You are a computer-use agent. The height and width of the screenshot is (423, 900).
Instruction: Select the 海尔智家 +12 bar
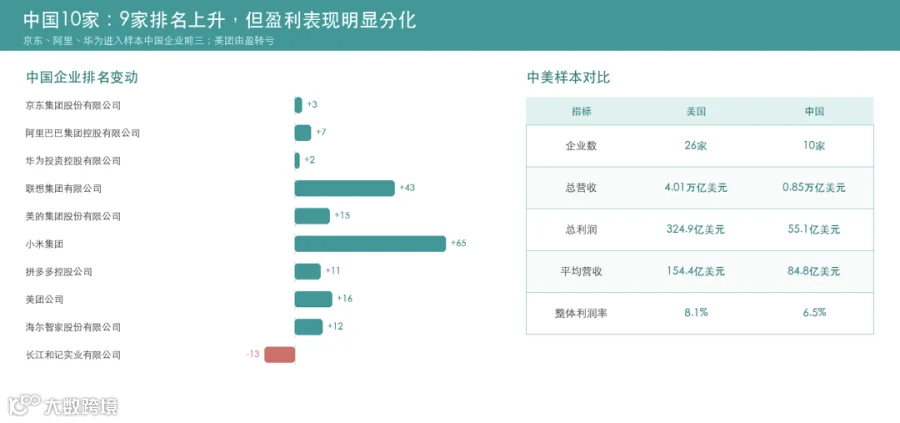coord(309,327)
